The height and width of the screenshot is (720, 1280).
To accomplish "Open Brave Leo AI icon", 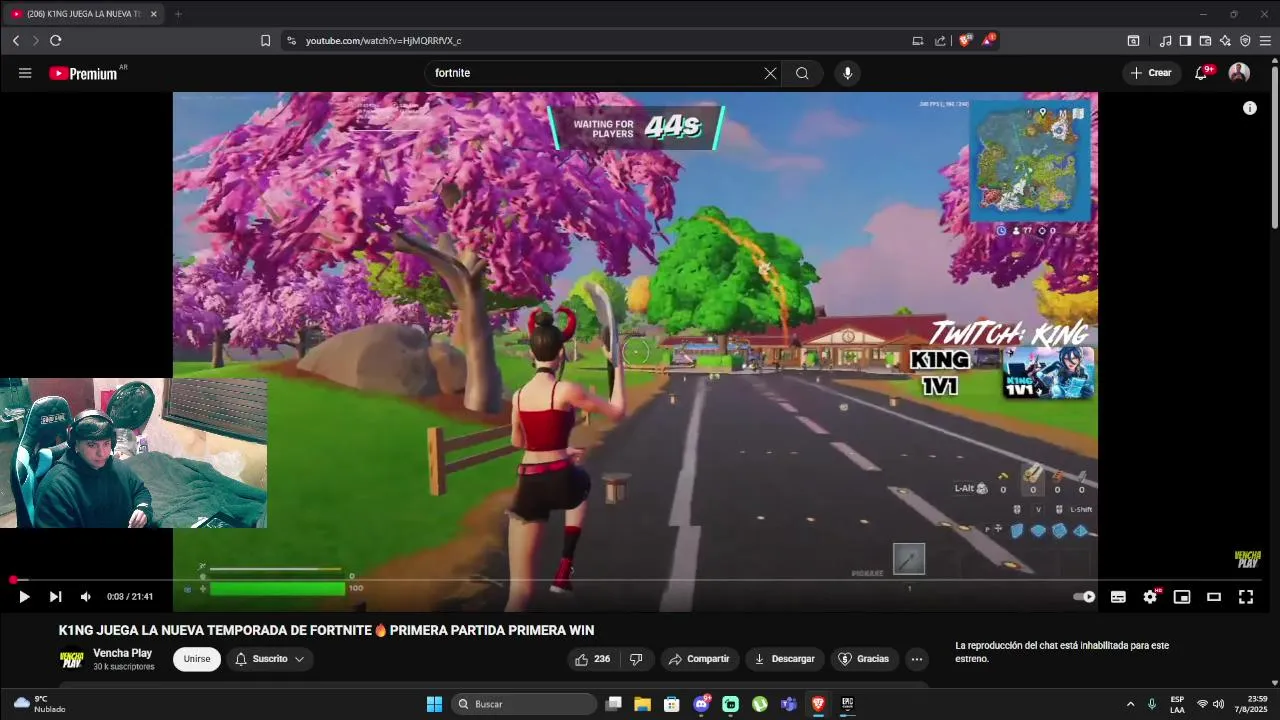I will pyautogui.click(x=1225, y=41).
